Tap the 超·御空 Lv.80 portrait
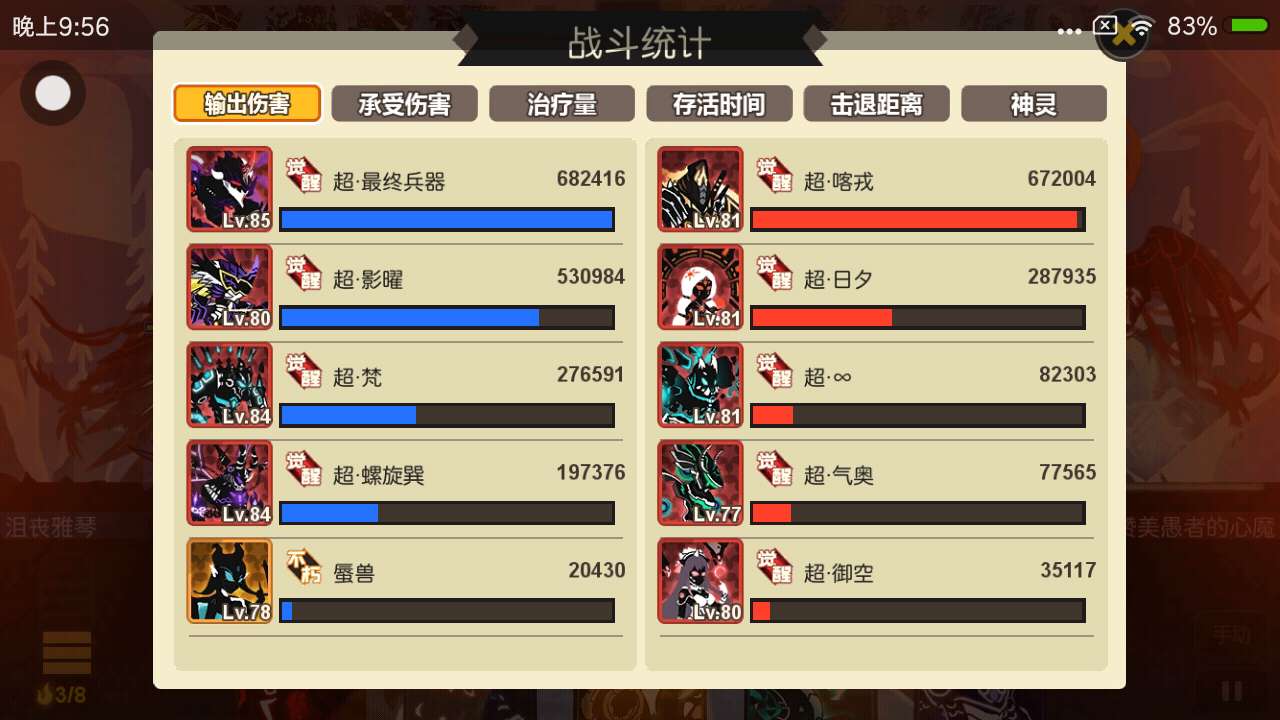The height and width of the screenshot is (720, 1280). click(700, 581)
